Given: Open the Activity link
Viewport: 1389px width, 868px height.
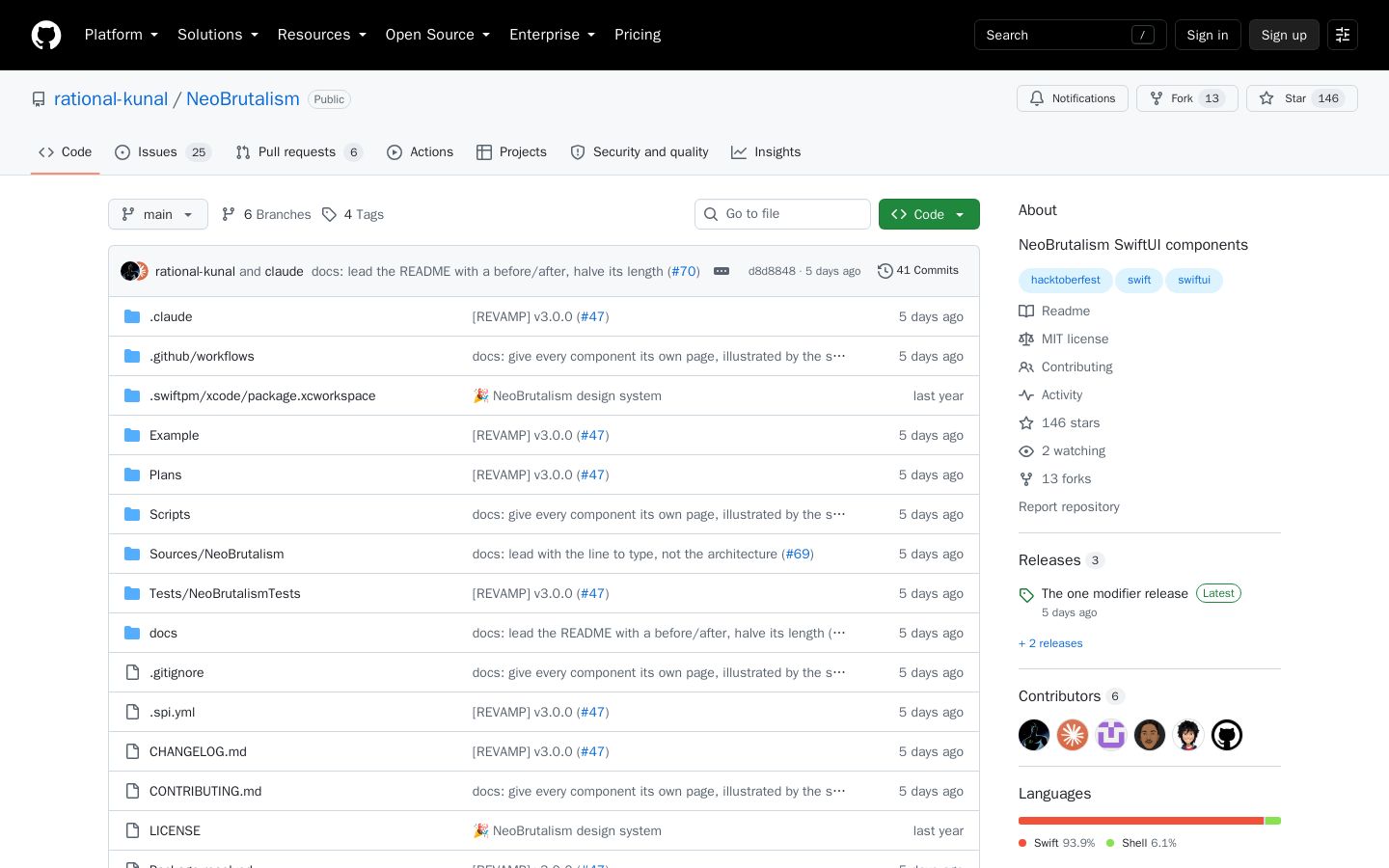Looking at the screenshot, I should pos(1050,394).
